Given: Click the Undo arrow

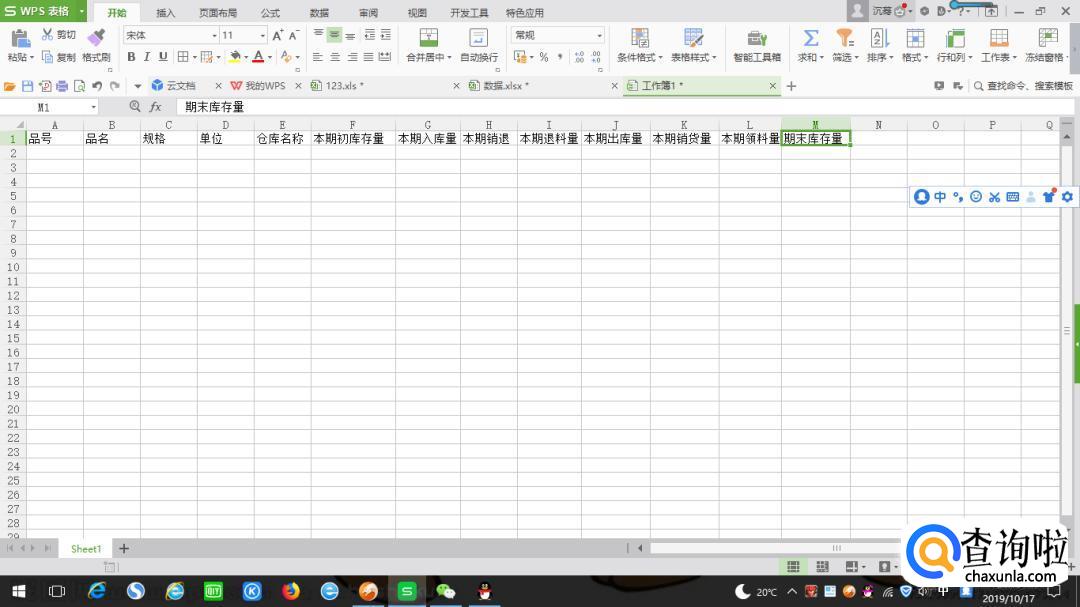Looking at the screenshot, I should 97,86.
